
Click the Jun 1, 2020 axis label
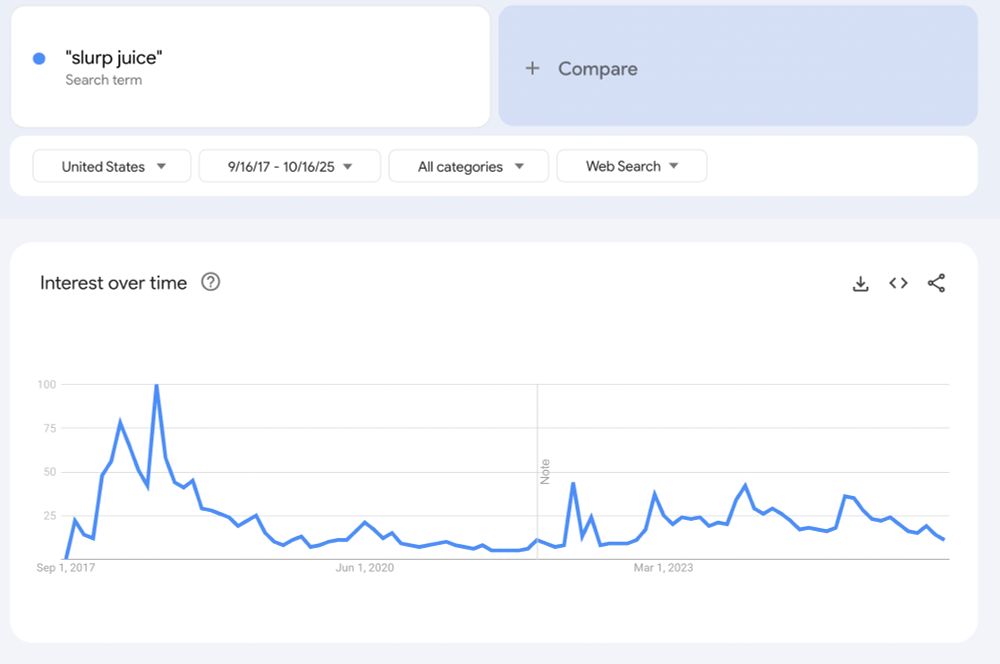click(x=364, y=568)
